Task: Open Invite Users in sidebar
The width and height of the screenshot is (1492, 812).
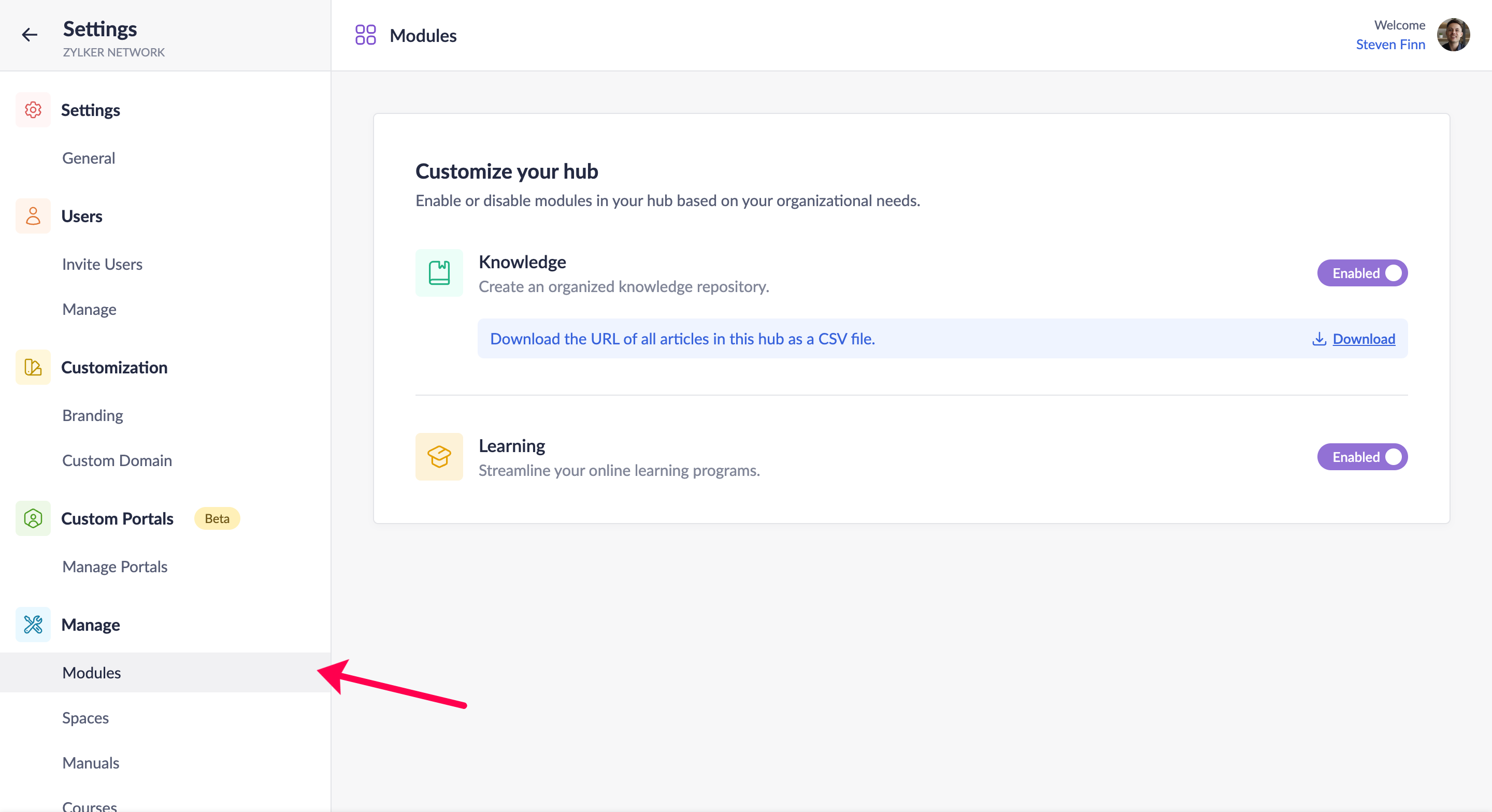Action: click(102, 264)
